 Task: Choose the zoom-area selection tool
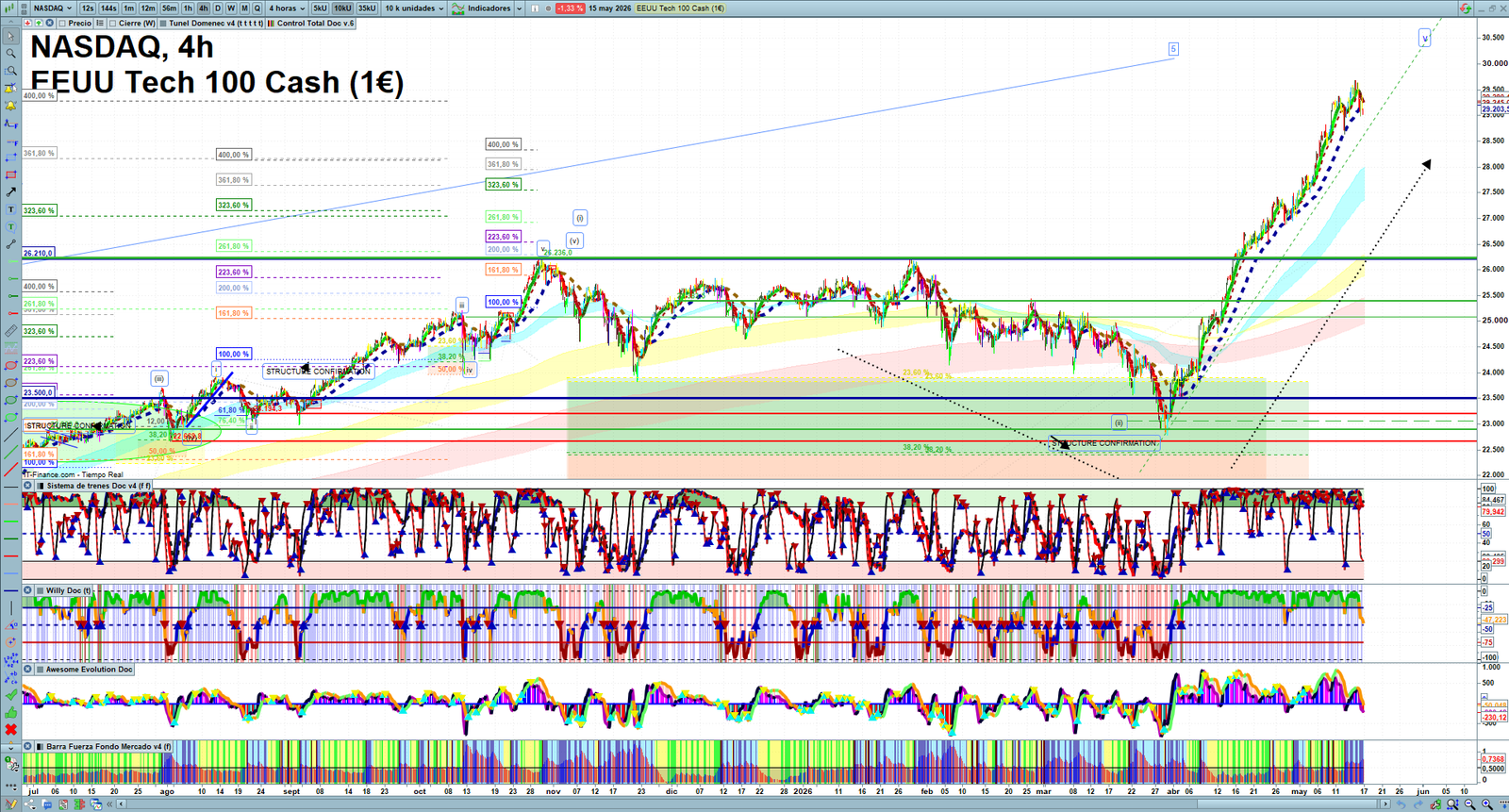pos(10,71)
